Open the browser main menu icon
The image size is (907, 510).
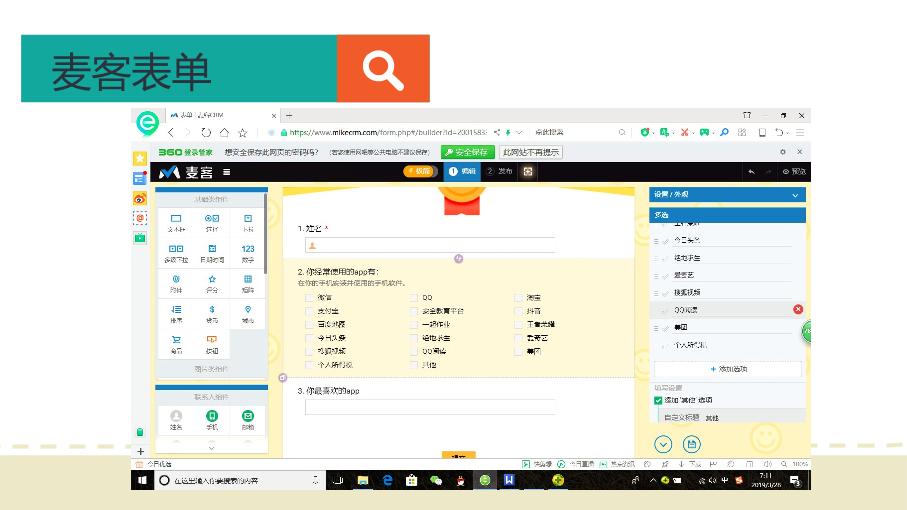click(x=800, y=132)
